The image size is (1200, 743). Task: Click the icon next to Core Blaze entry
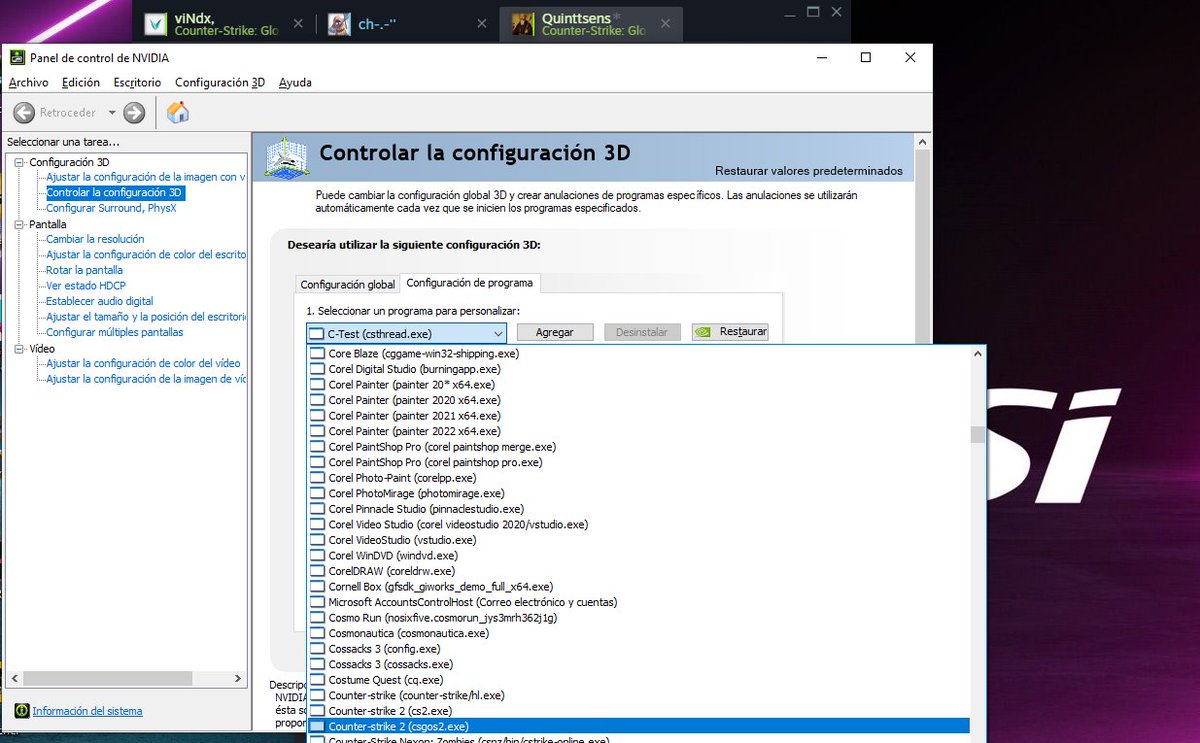[x=318, y=353]
